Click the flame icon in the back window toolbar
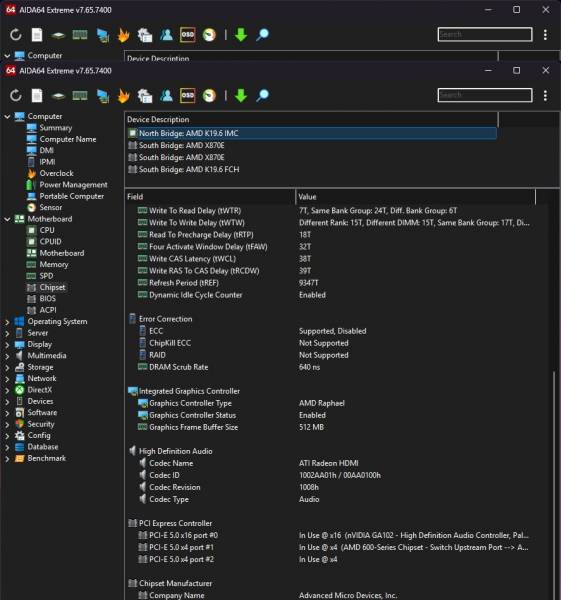Viewport: 561px width, 600px height. tap(123, 35)
